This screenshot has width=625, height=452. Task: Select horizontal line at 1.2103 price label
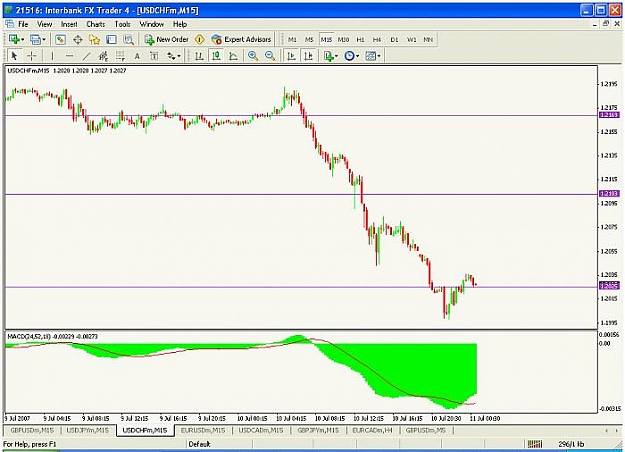coord(609,194)
